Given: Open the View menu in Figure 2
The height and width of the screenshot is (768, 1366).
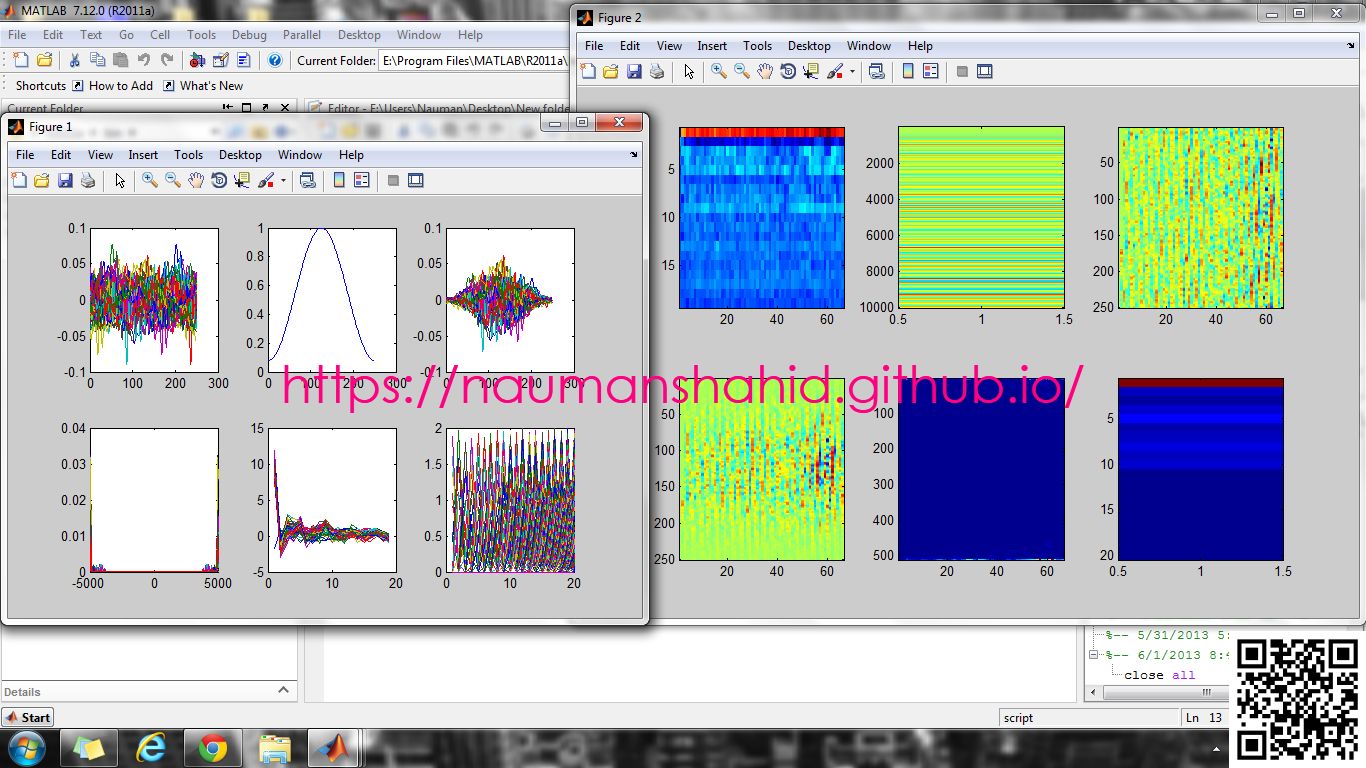Looking at the screenshot, I should point(670,46).
